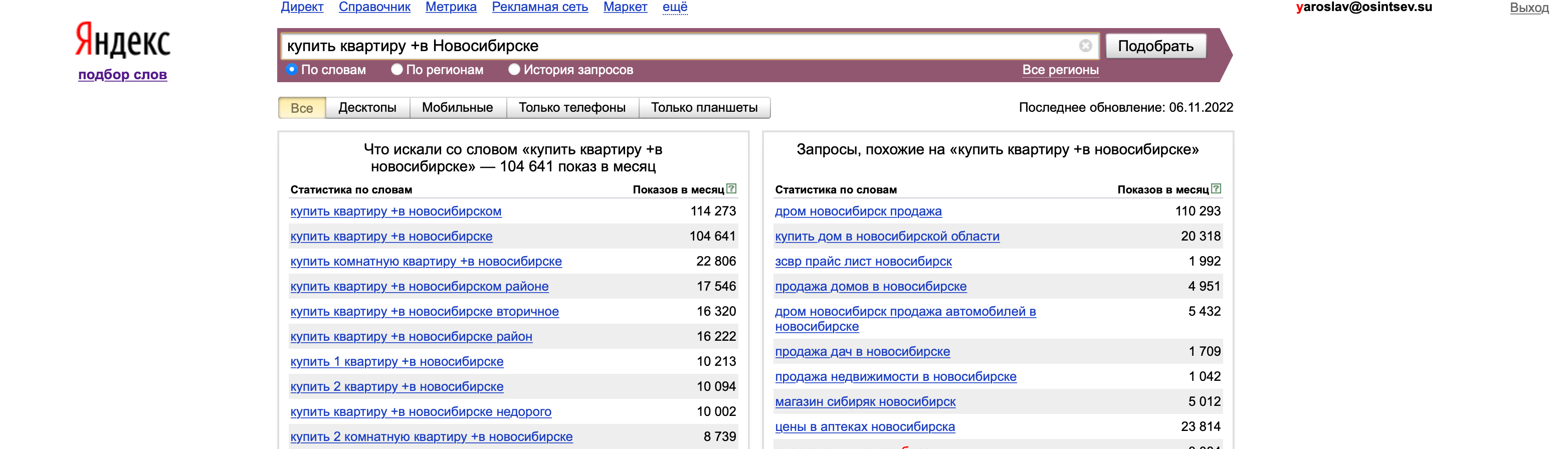Click the Яндекс logo

coord(122,40)
